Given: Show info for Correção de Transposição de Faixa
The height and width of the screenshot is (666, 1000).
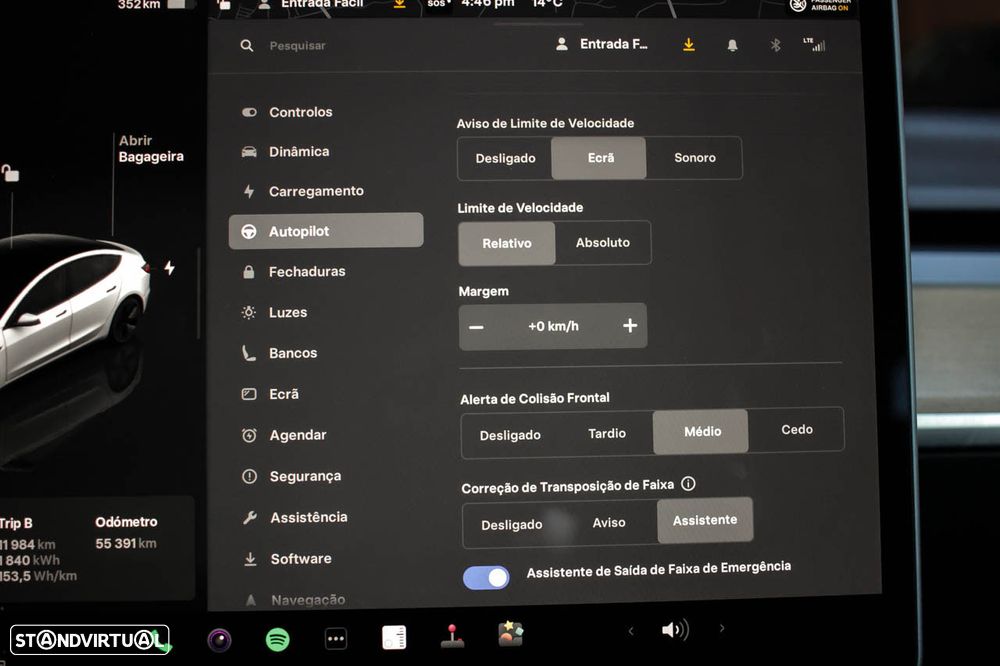Looking at the screenshot, I should click(x=688, y=484).
